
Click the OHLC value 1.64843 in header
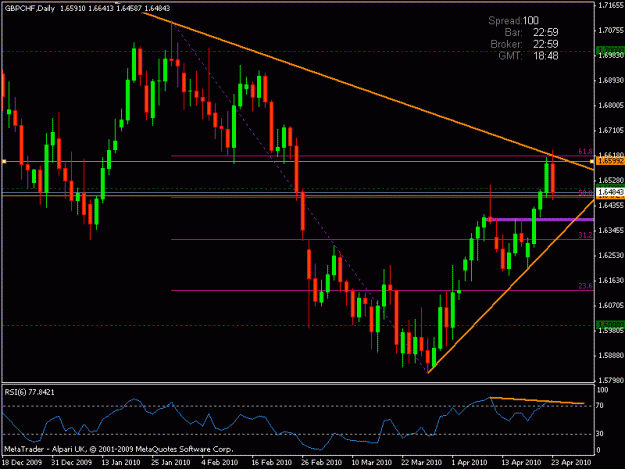coord(157,8)
